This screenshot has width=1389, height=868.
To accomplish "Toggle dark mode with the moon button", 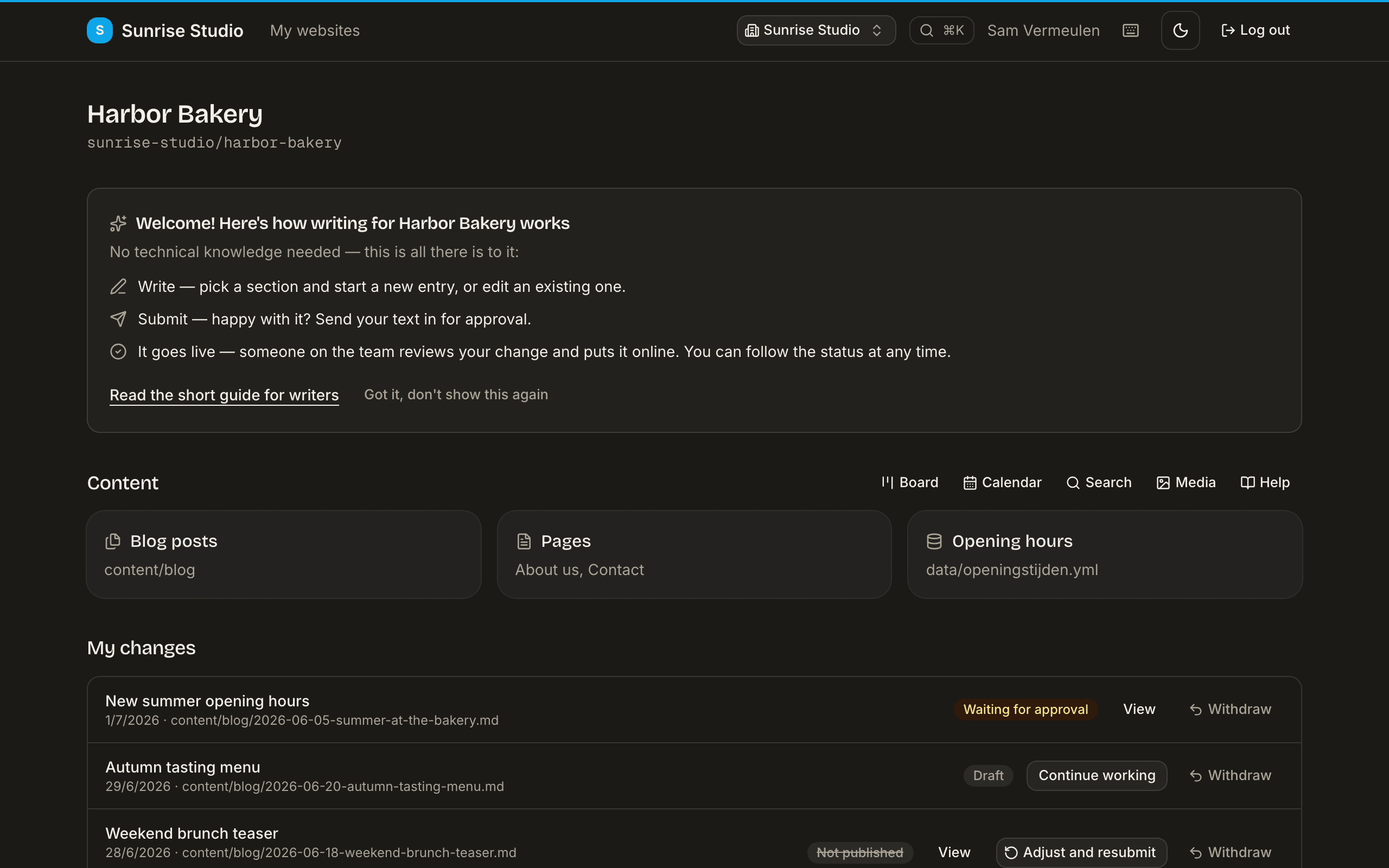I will [1180, 30].
